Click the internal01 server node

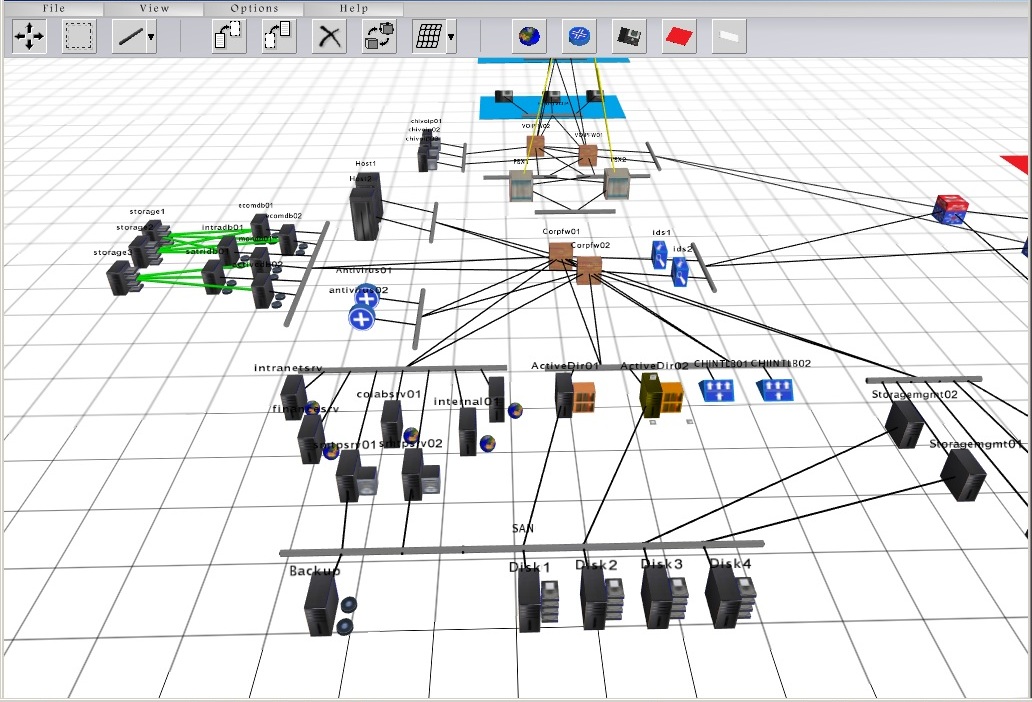(x=468, y=431)
